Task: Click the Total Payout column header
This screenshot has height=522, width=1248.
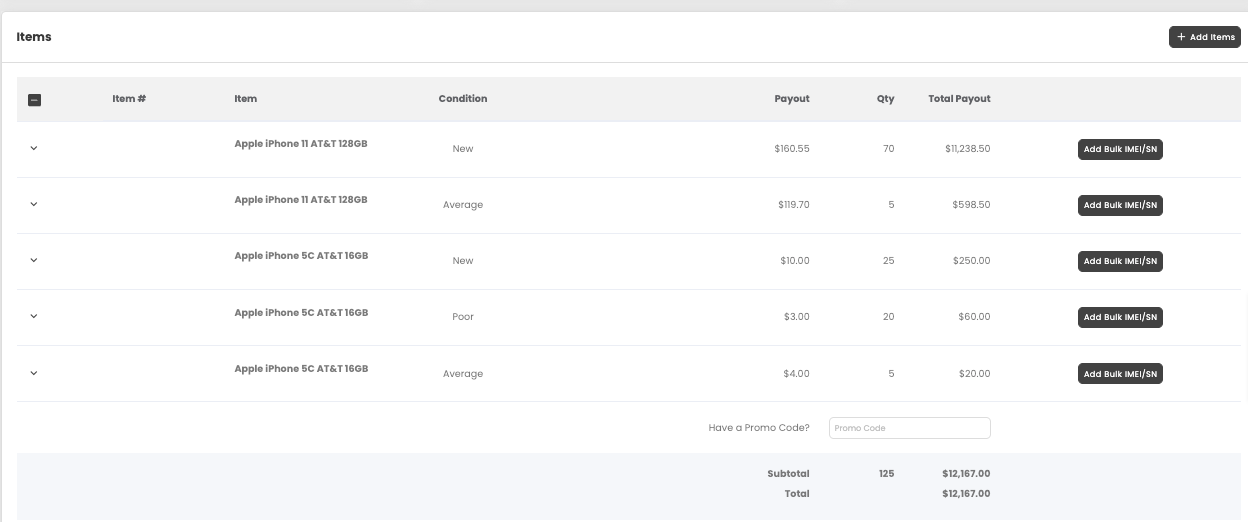Action: pyautogui.click(x=959, y=99)
